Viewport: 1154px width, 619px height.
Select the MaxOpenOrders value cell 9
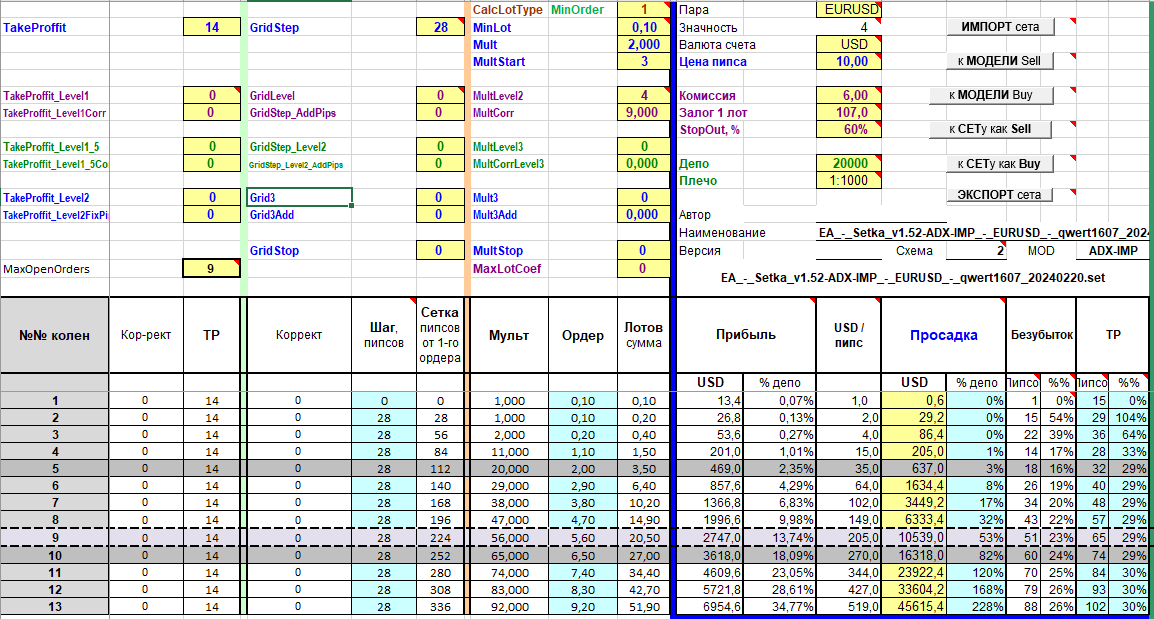click(x=211, y=269)
